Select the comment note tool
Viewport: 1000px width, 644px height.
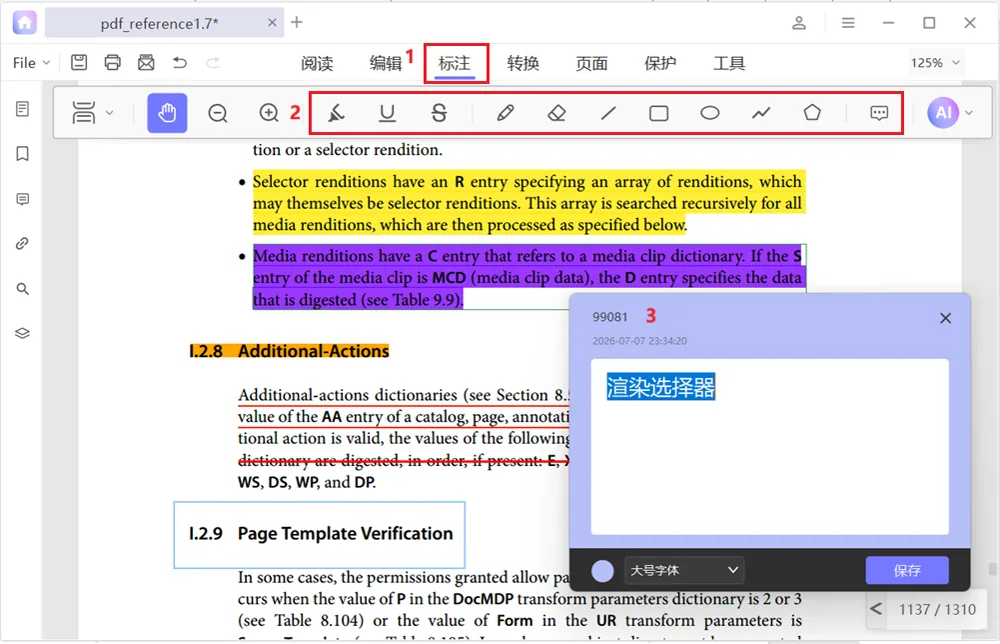click(x=879, y=113)
